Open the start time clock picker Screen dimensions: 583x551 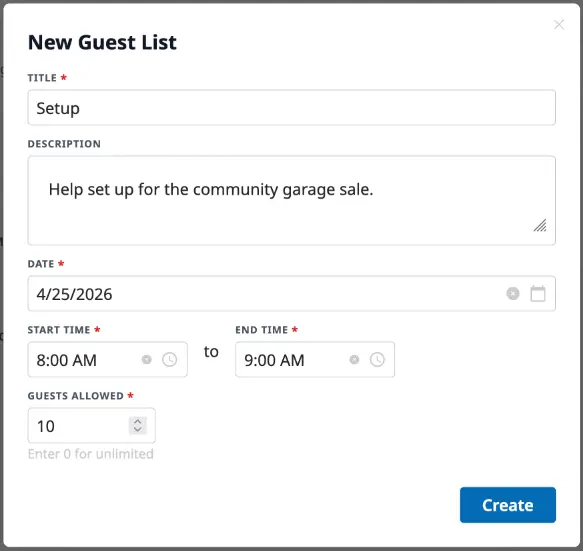point(170,360)
